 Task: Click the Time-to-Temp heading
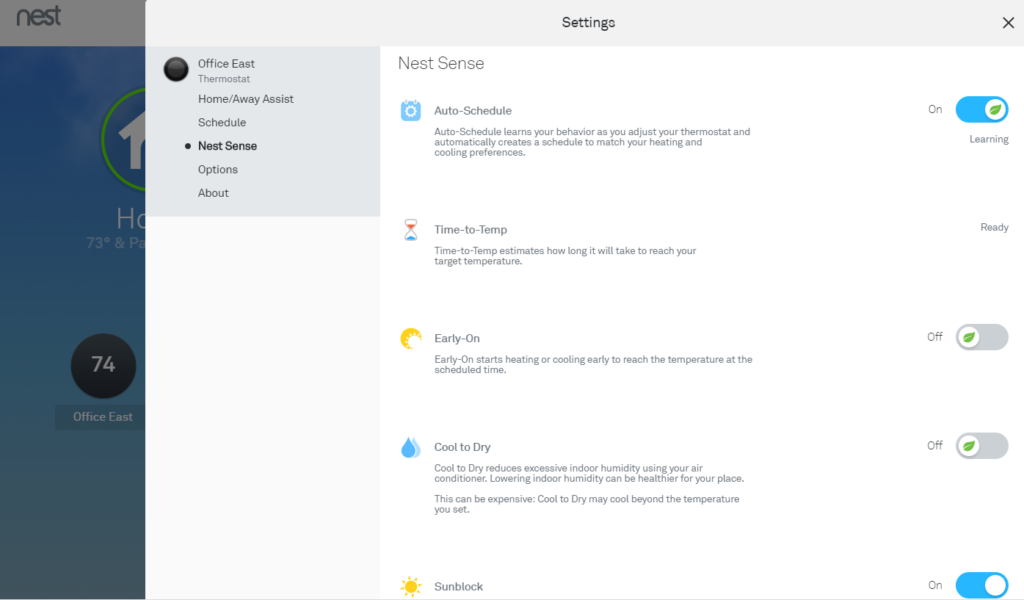coord(470,230)
